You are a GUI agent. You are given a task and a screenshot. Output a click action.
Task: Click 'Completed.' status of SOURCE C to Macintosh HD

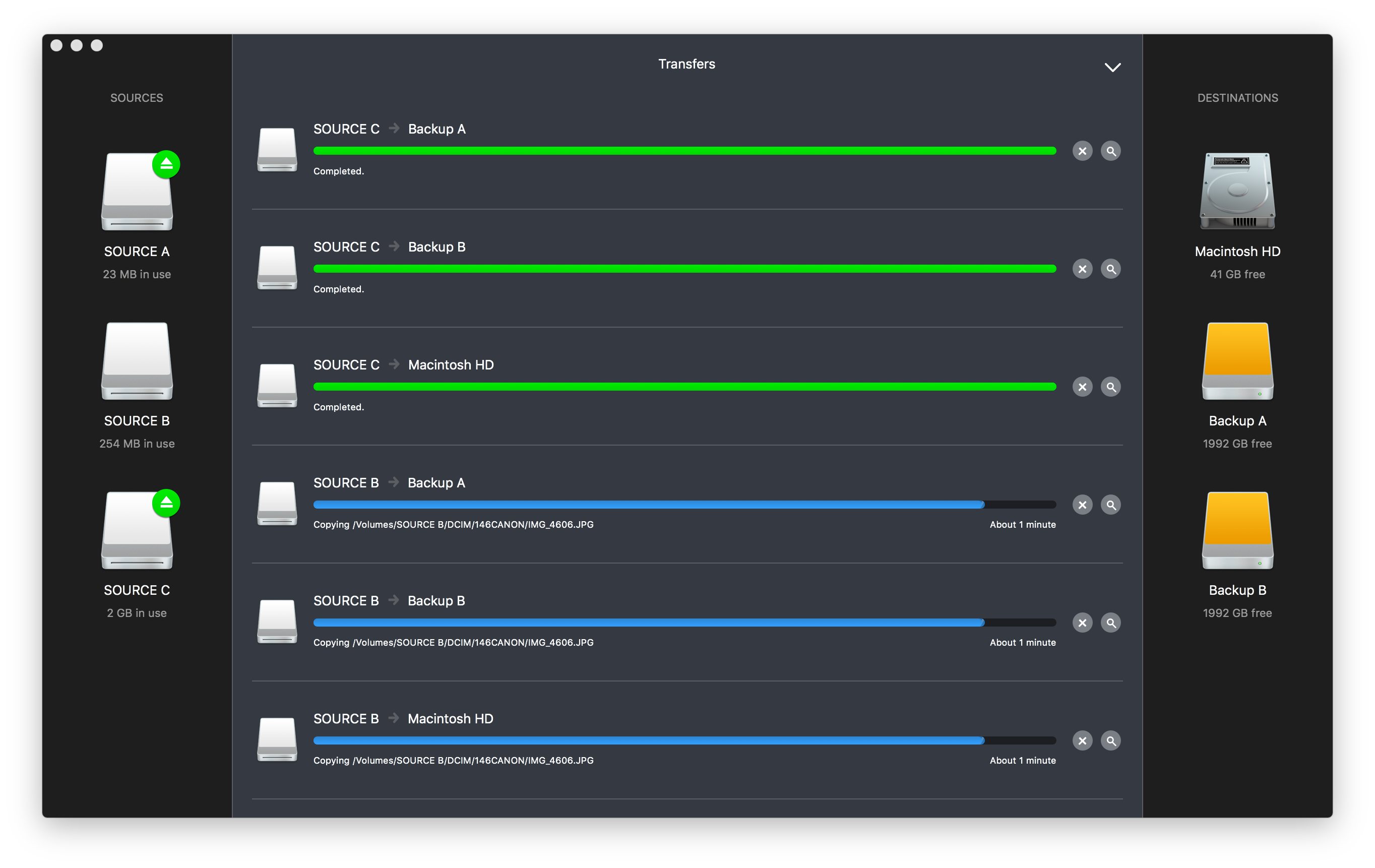pos(339,407)
